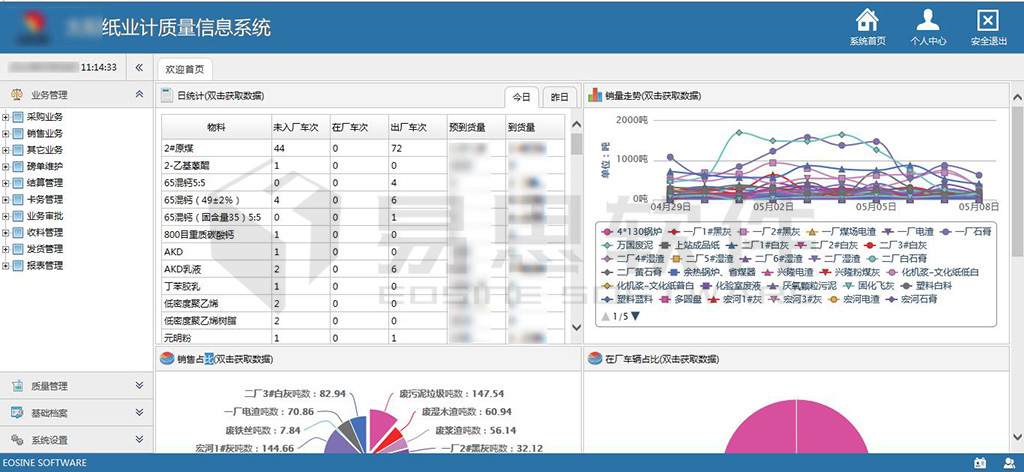This screenshot has height=472, width=1024.
Task: Select the 欢迎首页 tab
Action: (184, 69)
